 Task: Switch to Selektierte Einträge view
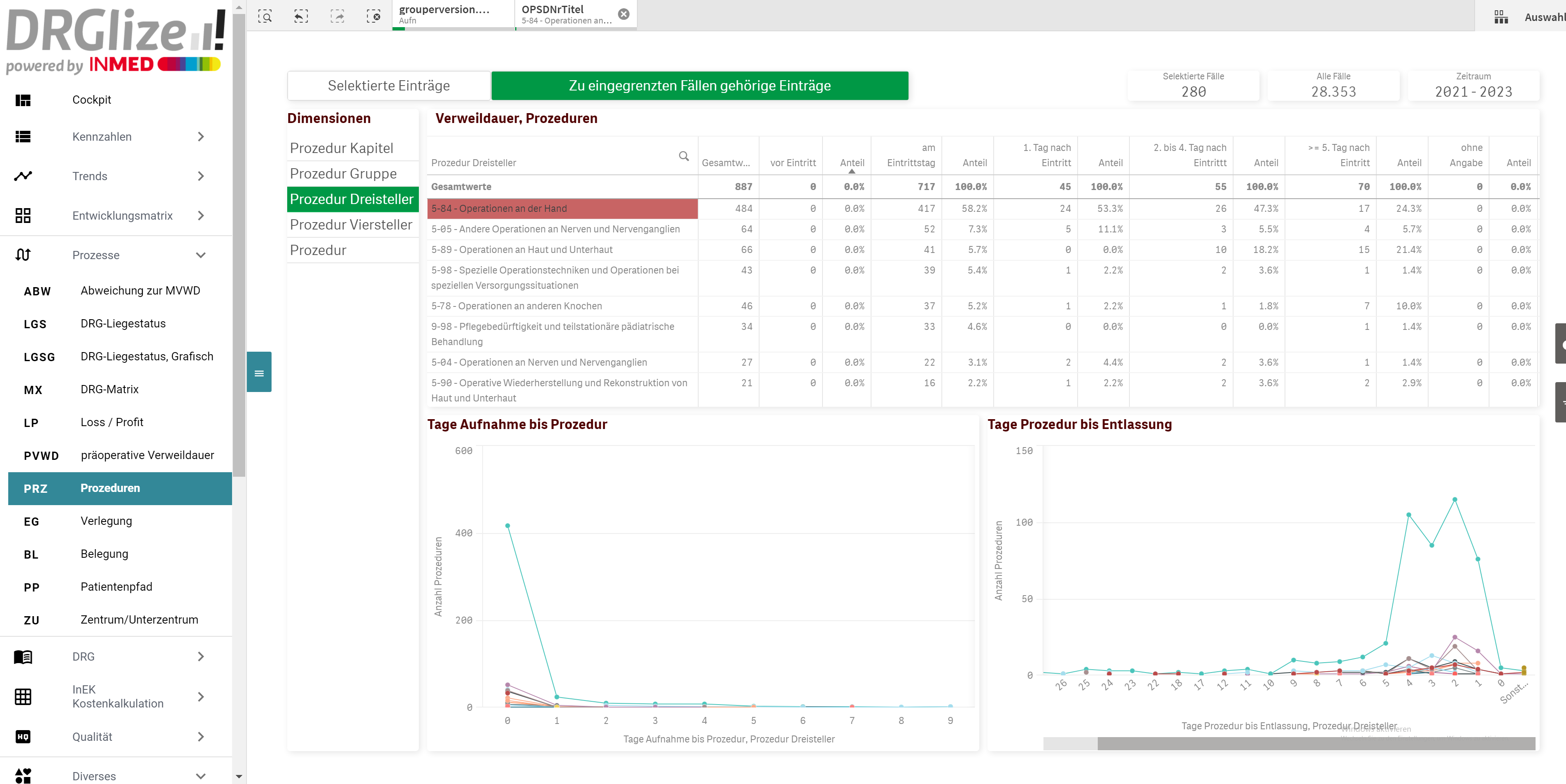coord(388,86)
